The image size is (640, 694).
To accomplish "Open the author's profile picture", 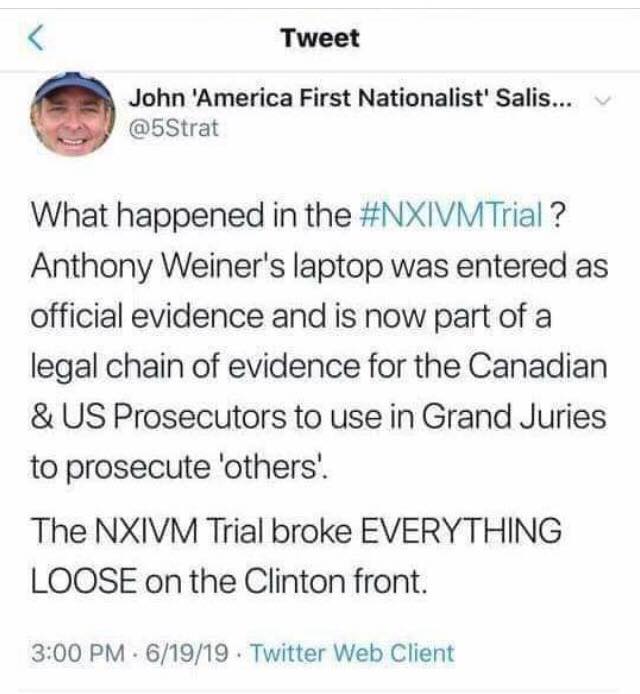I will point(72,113).
